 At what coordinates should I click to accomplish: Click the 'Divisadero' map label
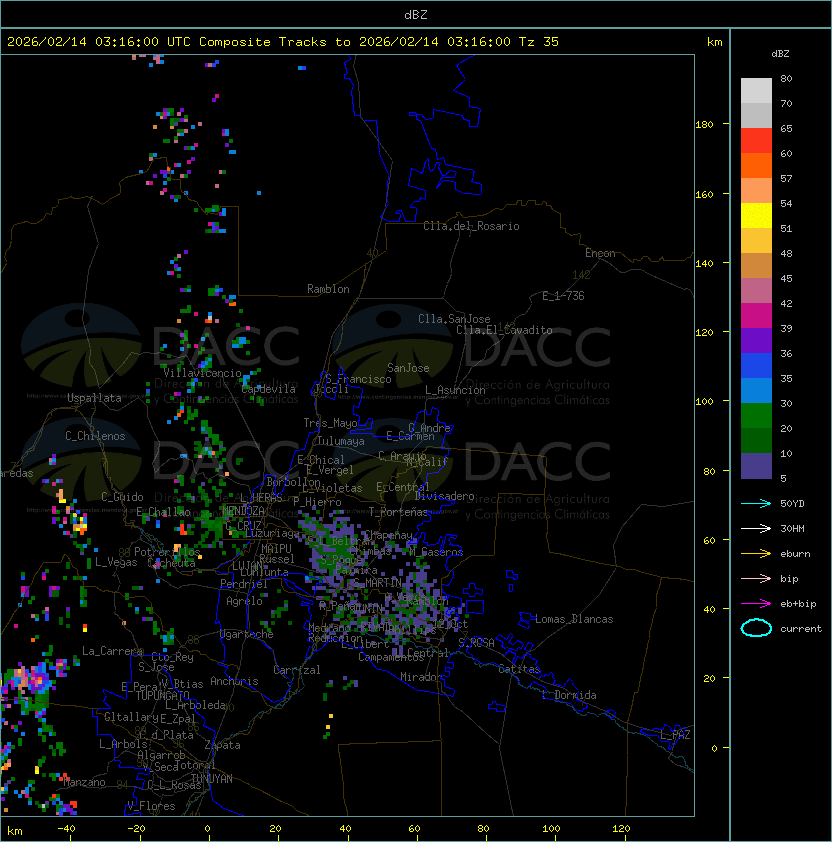tap(445, 496)
